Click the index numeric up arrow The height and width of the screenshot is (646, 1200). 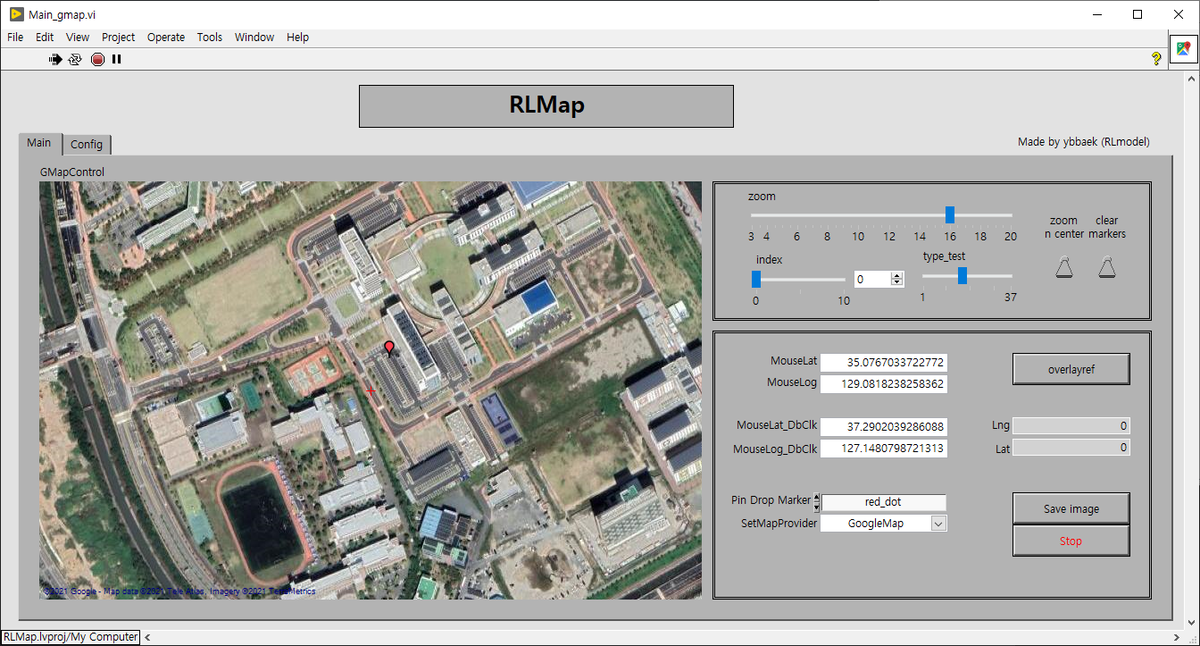point(897,274)
